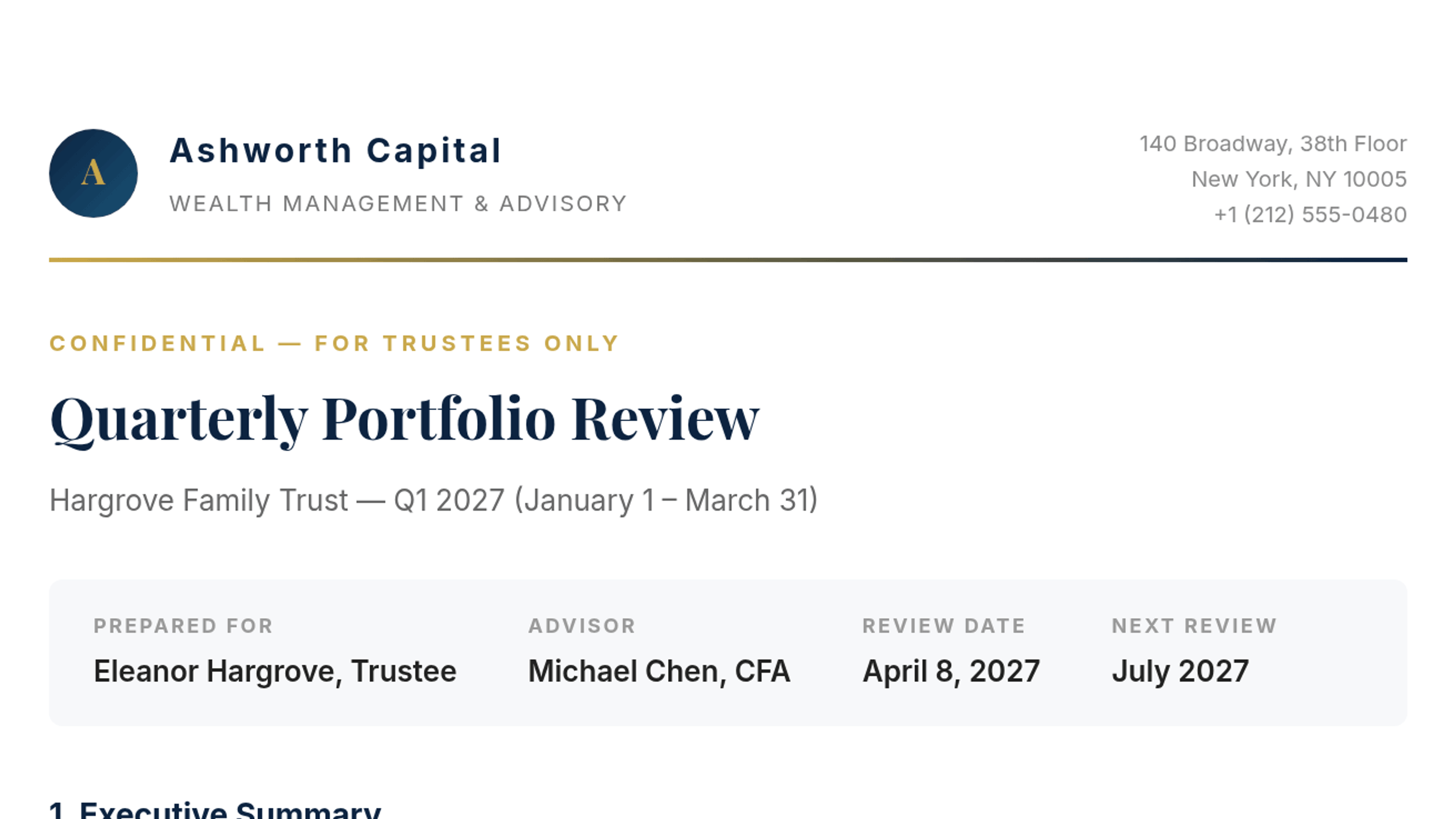Click the July 2027 next review value
This screenshot has height=819, width=1456.
(1180, 671)
